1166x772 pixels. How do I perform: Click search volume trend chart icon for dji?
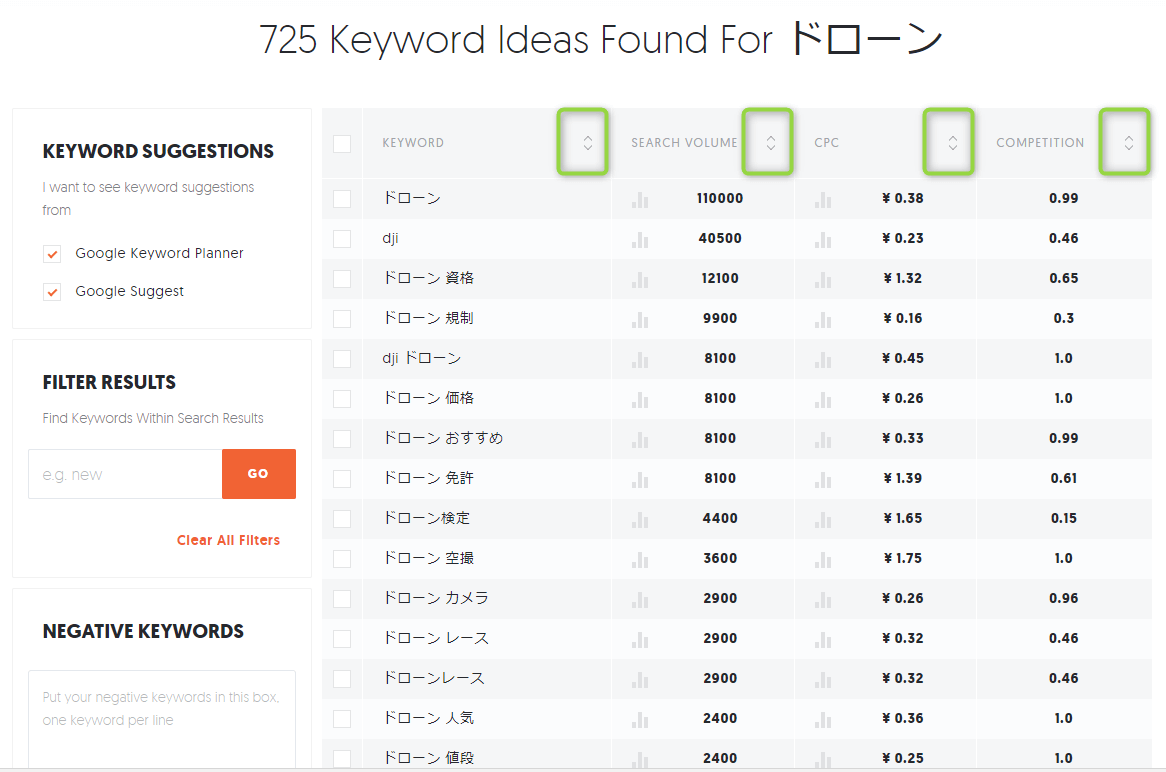tap(640, 240)
